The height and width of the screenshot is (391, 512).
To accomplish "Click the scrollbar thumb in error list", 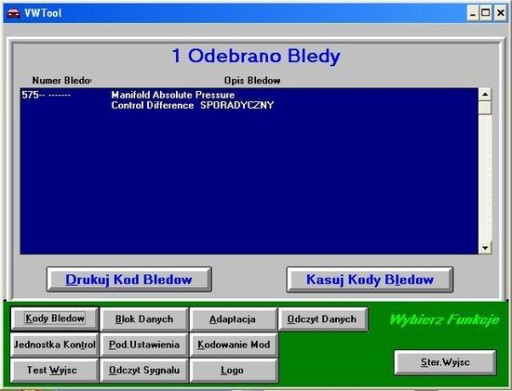I will click(485, 108).
